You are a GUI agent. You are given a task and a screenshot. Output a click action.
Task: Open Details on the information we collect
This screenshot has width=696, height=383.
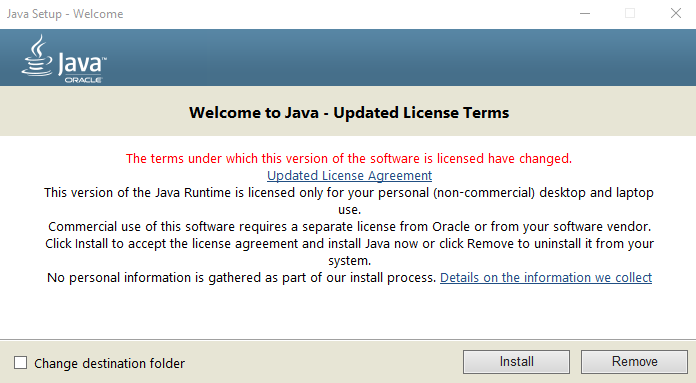[x=546, y=278]
